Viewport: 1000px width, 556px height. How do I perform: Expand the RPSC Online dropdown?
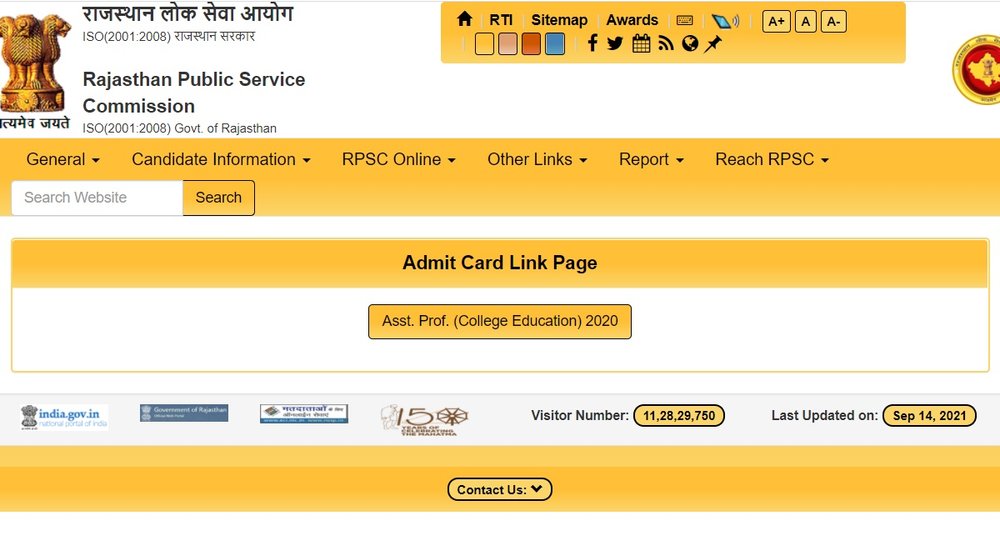coord(399,159)
